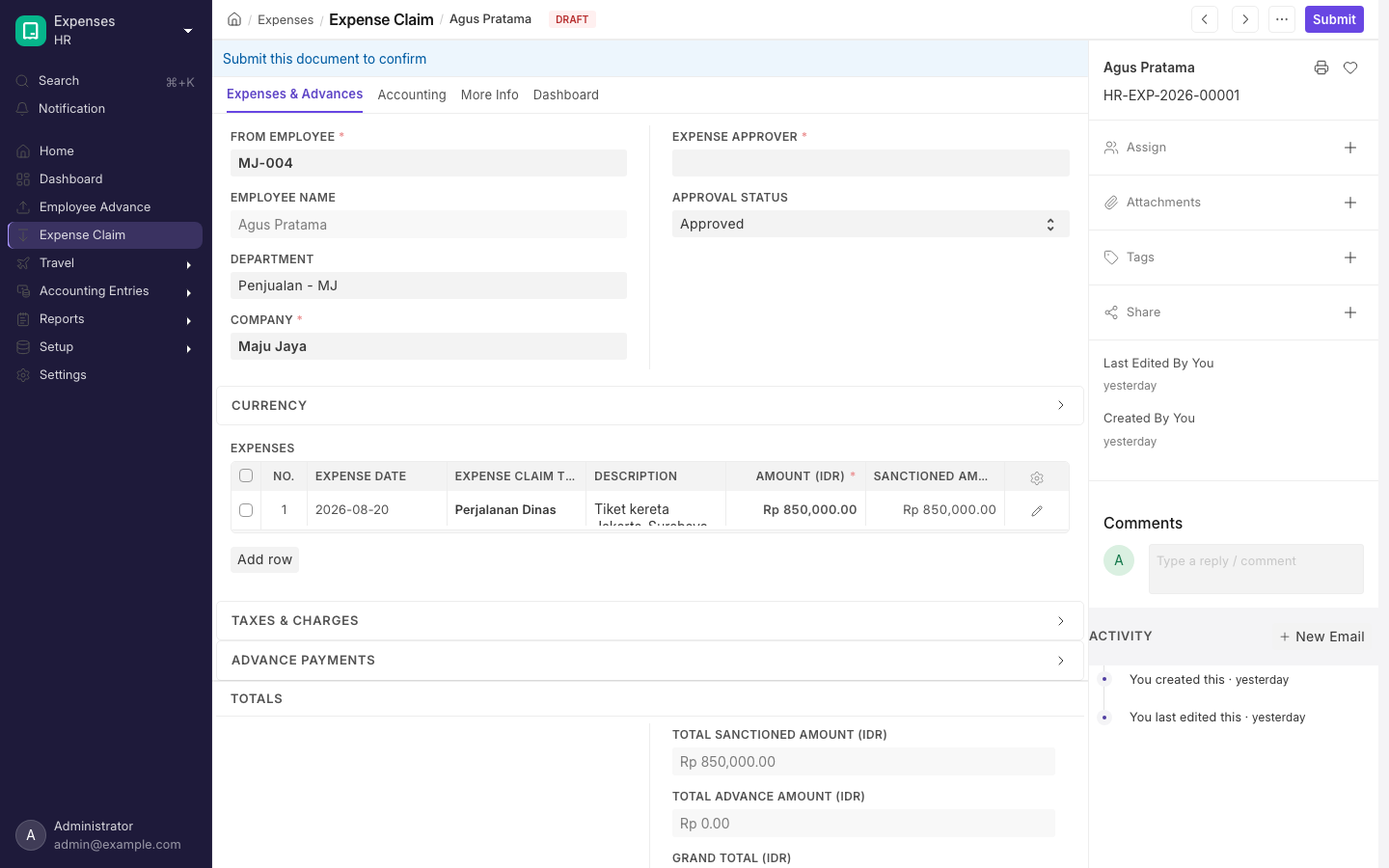
Task: Tick the checkbox for expense row 1
Action: pos(246,510)
